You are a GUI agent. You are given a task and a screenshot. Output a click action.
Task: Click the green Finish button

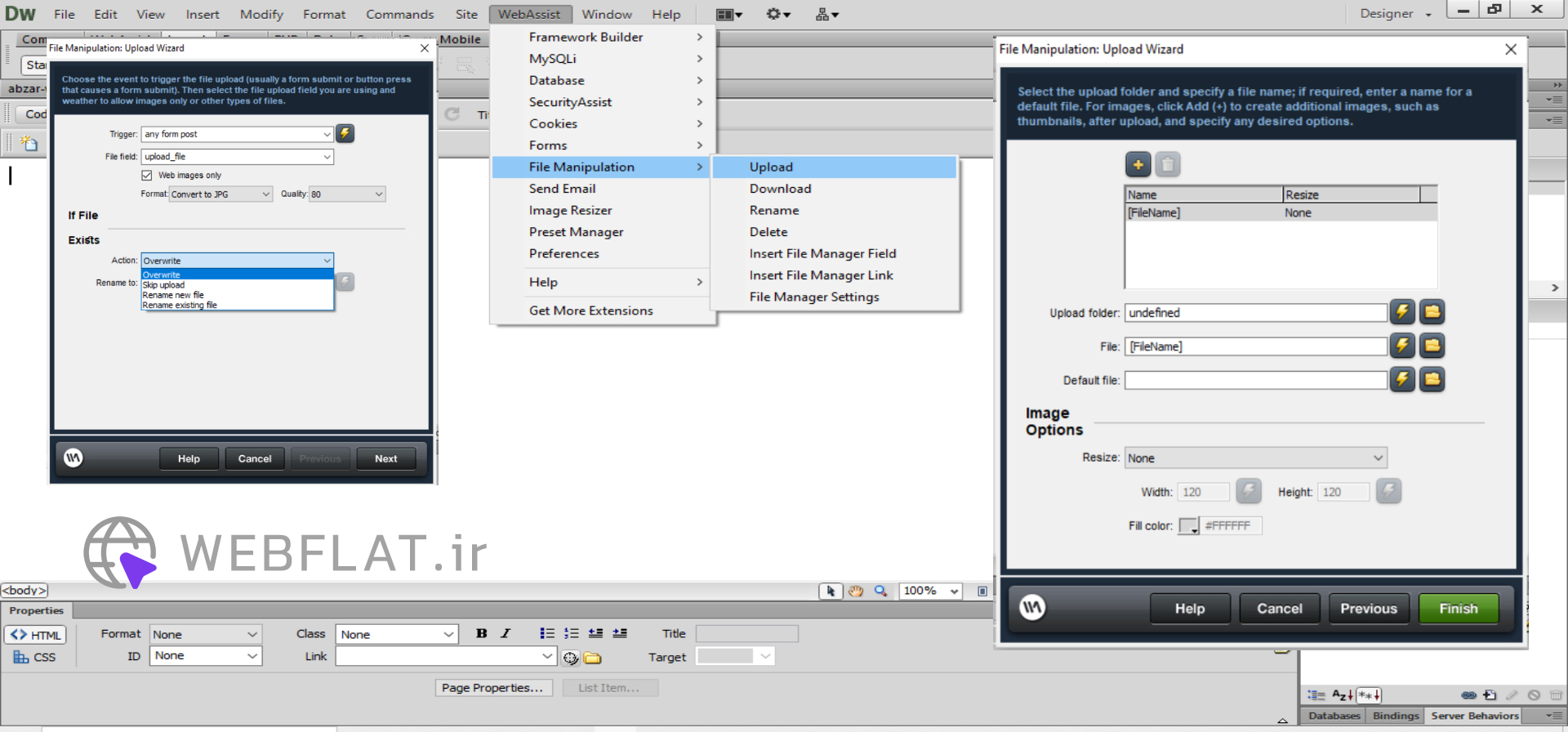tap(1459, 609)
